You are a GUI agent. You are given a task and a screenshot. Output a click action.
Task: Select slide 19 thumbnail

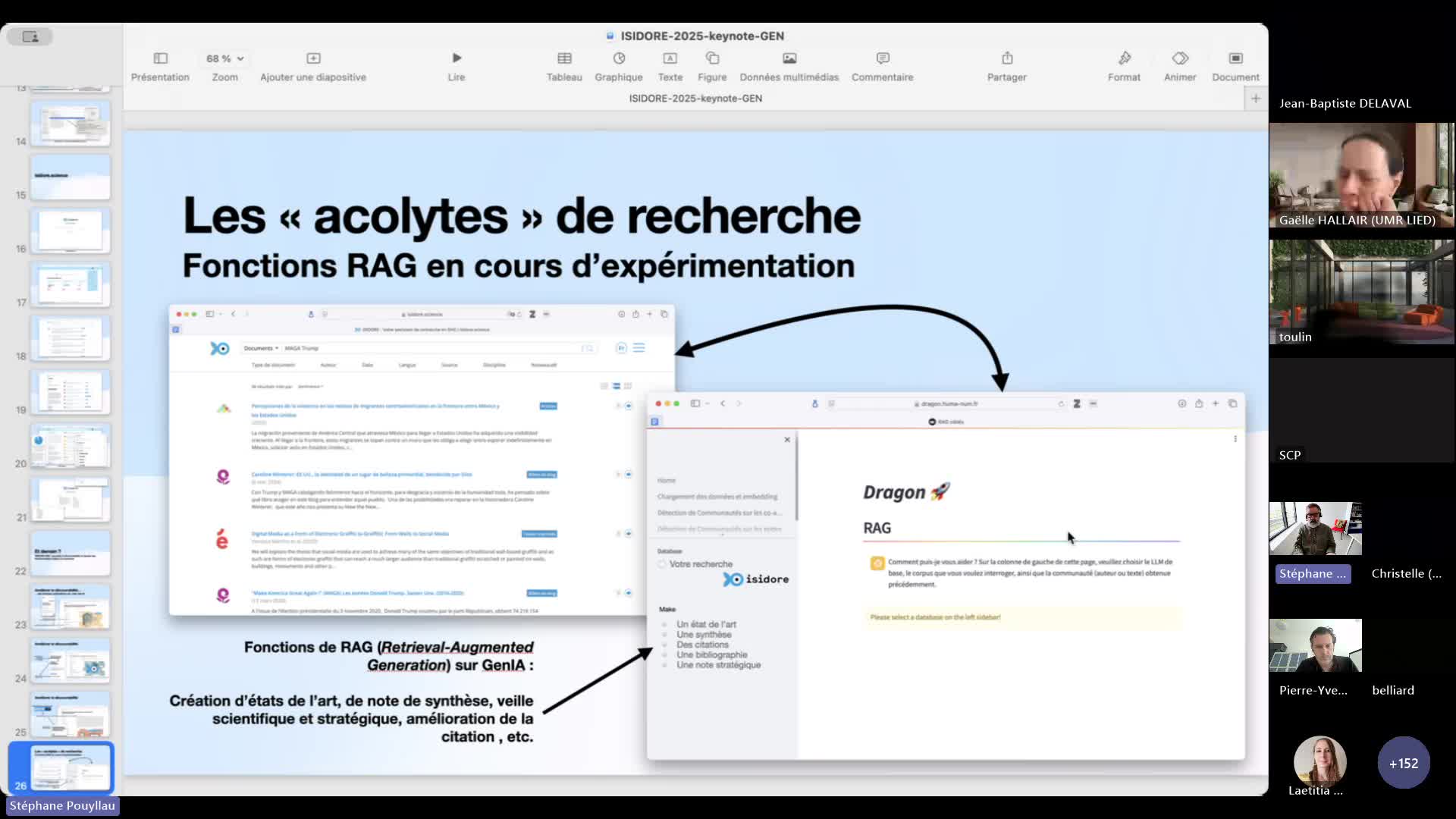(71, 392)
